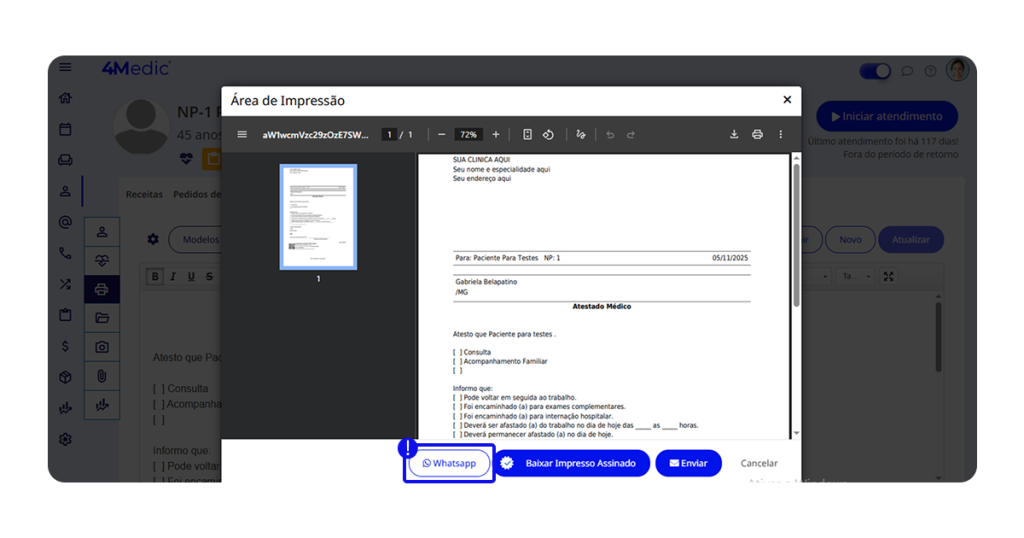The height and width of the screenshot is (538, 1024).
Task: Download the PDF from viewer toolbar
Action: (x=734, y=135)
